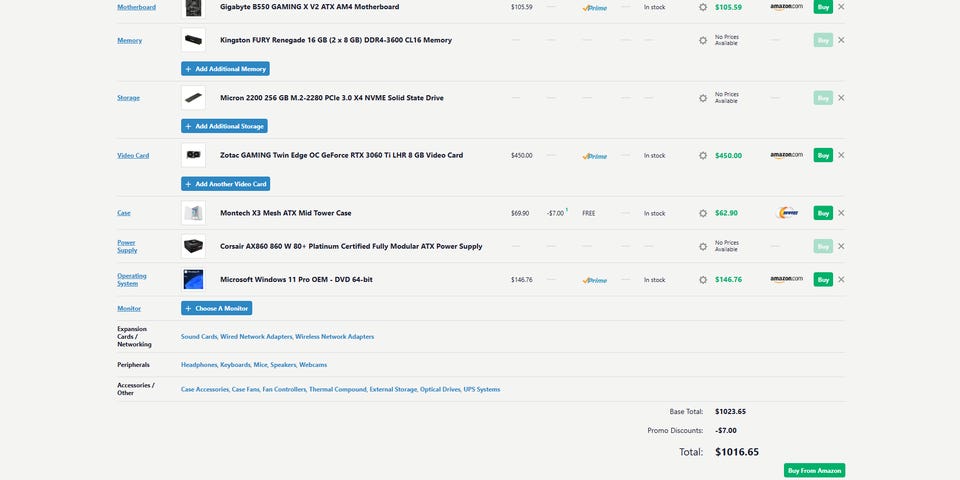This screenshot has height=480, width=960.
Task: Click Prime badge in Windows 11 row
Action: click(x=594, y=280)
